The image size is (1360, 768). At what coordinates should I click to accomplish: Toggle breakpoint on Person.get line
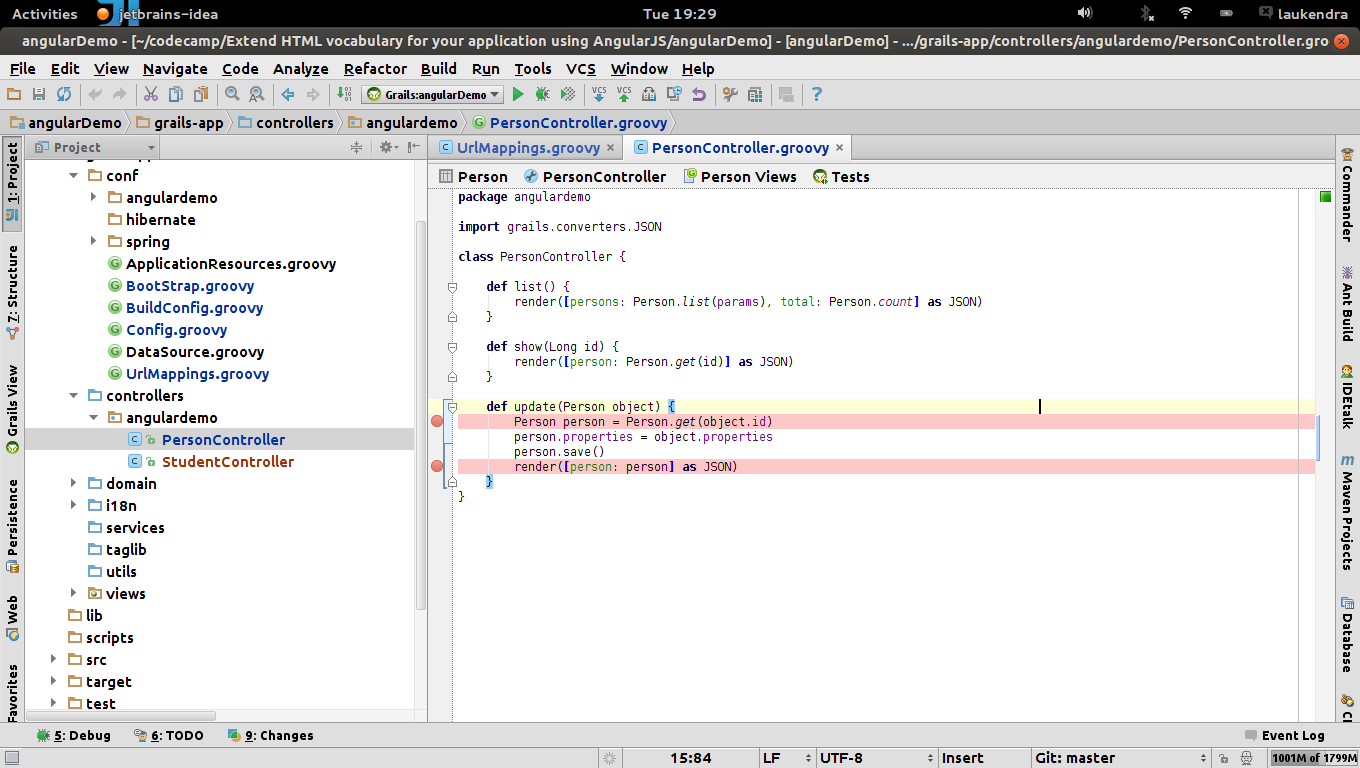[x=437, y=422]
